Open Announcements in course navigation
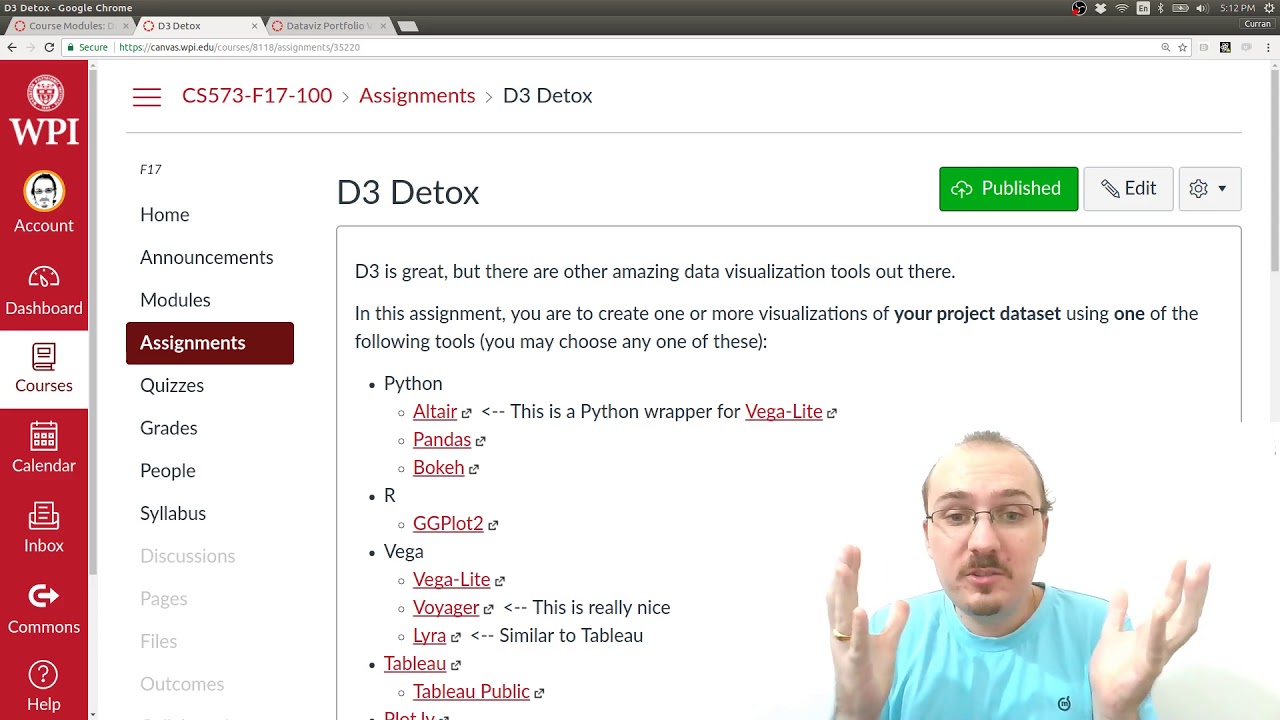The width and height of the screenshot is (1280, 720). [207, 258]
